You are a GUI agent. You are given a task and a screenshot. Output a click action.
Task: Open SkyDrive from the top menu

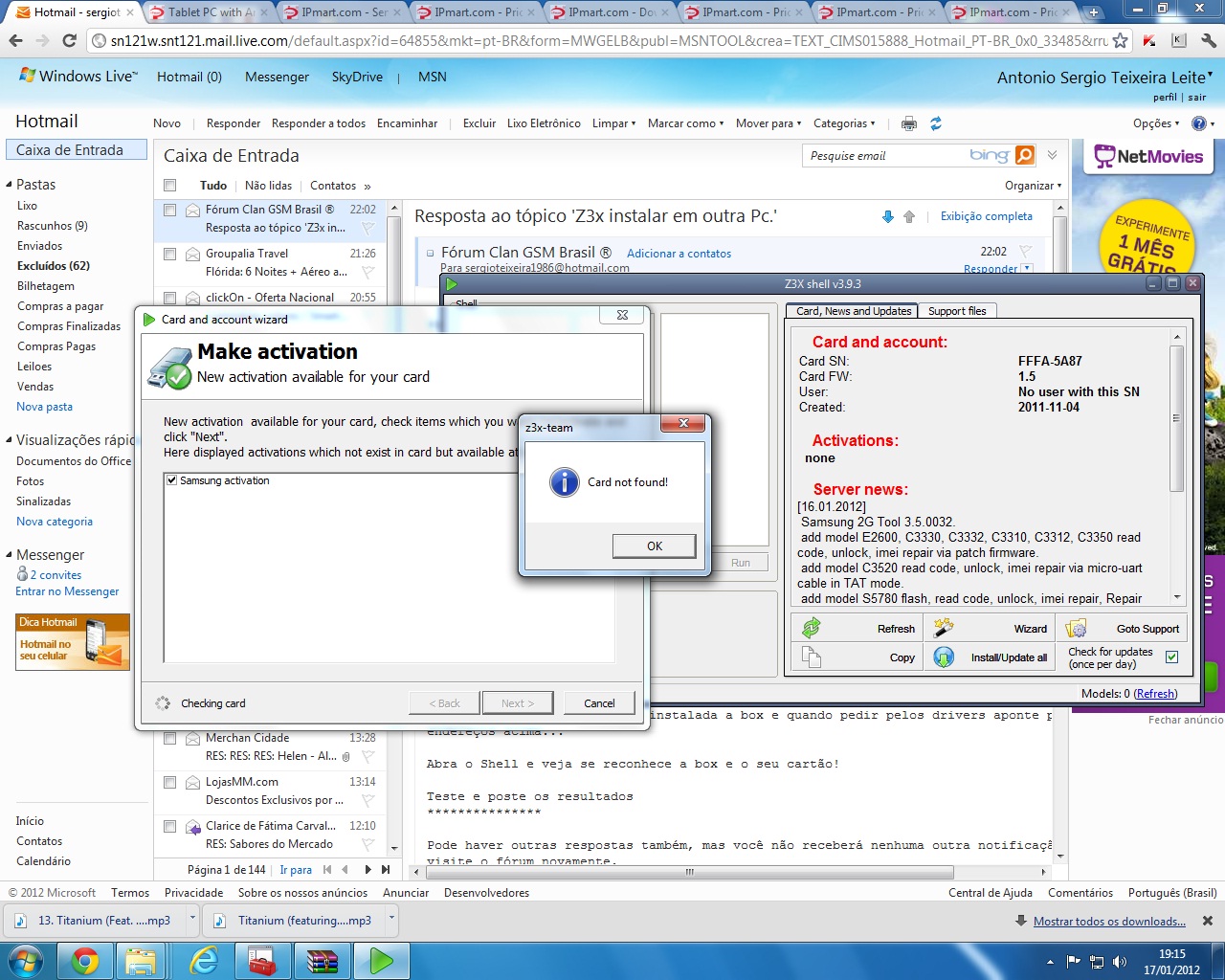pyautogui.click(x=357, y=77)
